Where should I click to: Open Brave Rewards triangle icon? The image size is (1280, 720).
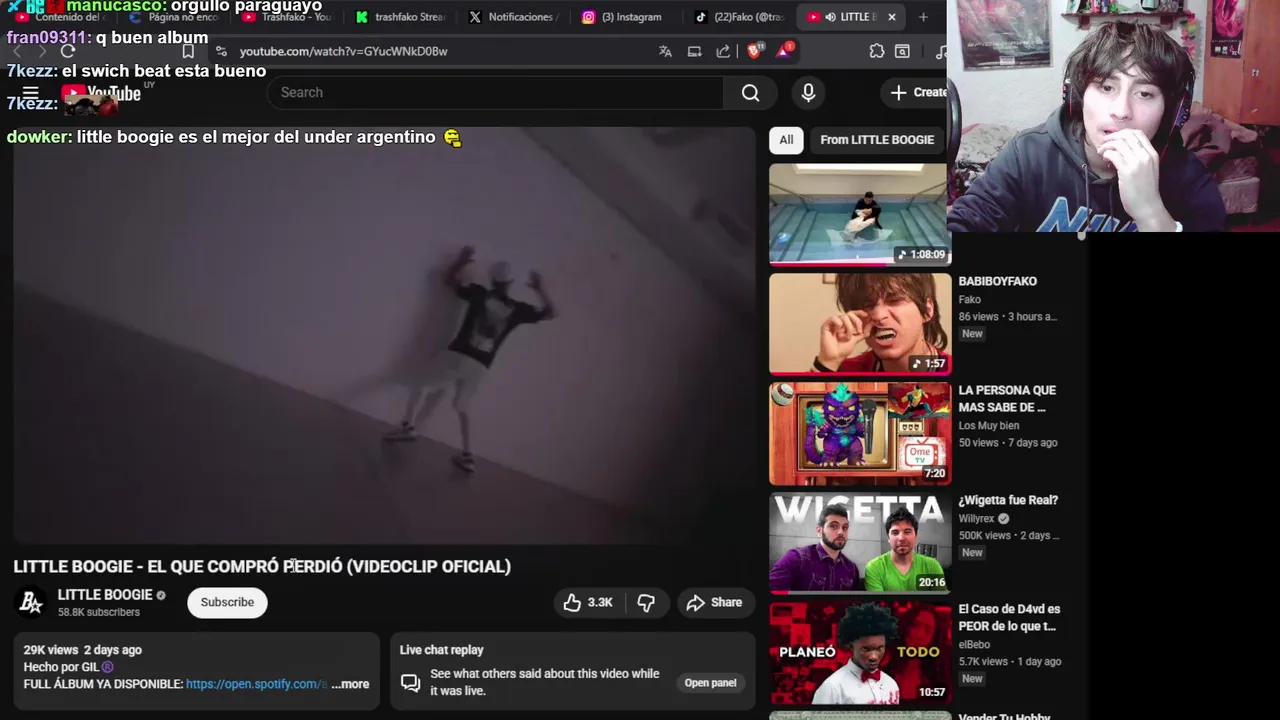(784, 50)
